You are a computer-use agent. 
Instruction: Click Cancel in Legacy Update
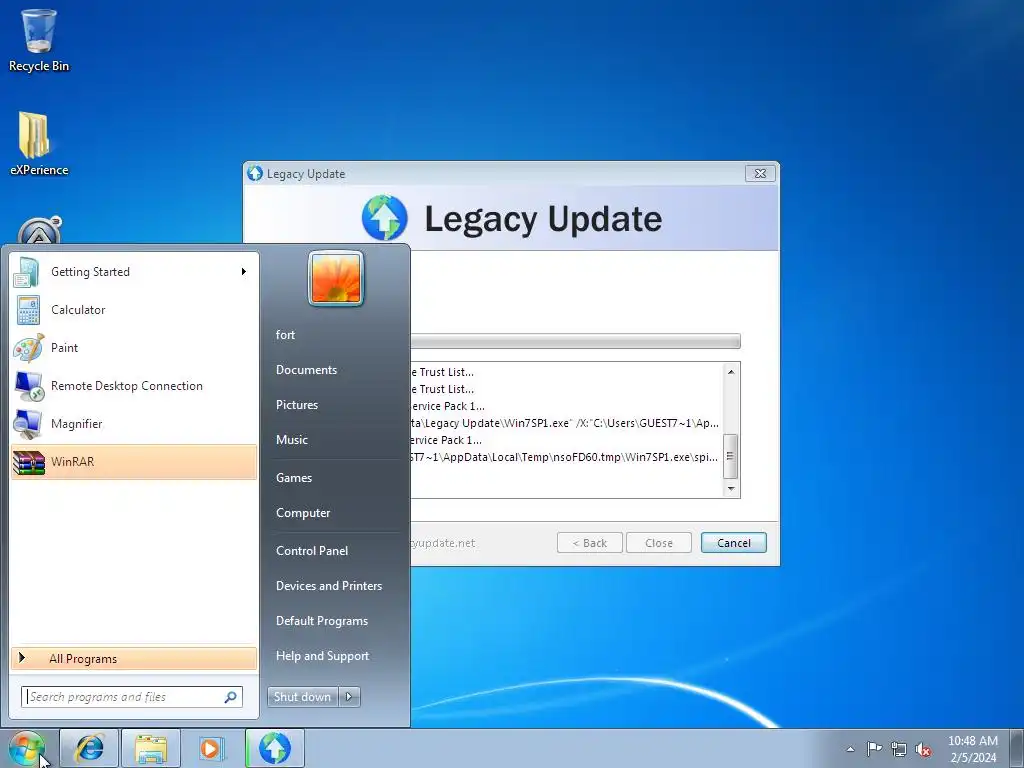click(x=733, y=543)
